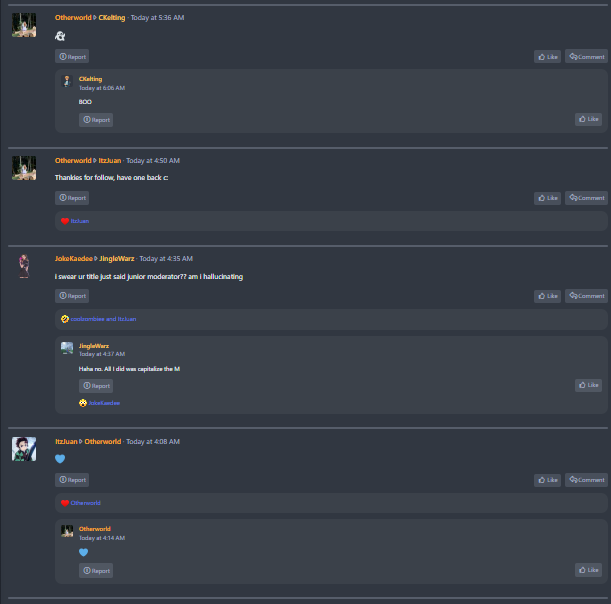Open CKelting profile name in first post header
Screen dimensions: 611x604
[x=112, y=18]
